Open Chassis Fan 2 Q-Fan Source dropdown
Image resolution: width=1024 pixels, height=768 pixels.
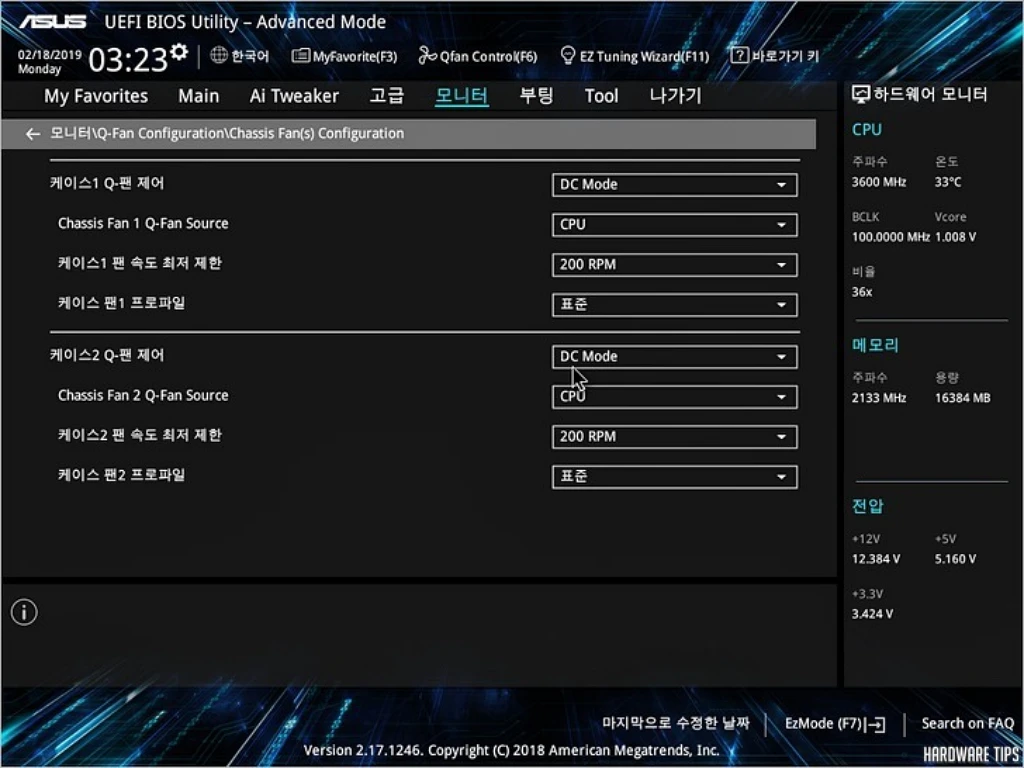pos(674,397)
